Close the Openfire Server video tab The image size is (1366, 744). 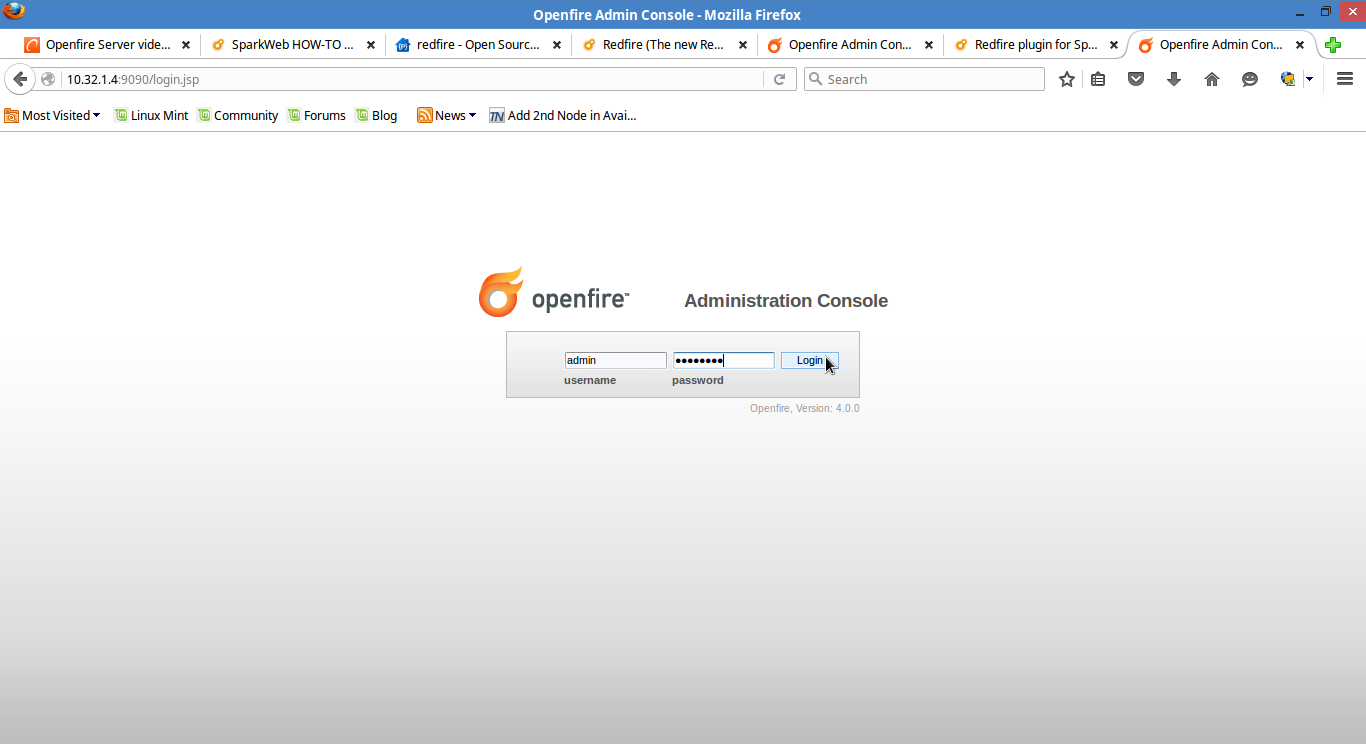click(x=186, y=45)
